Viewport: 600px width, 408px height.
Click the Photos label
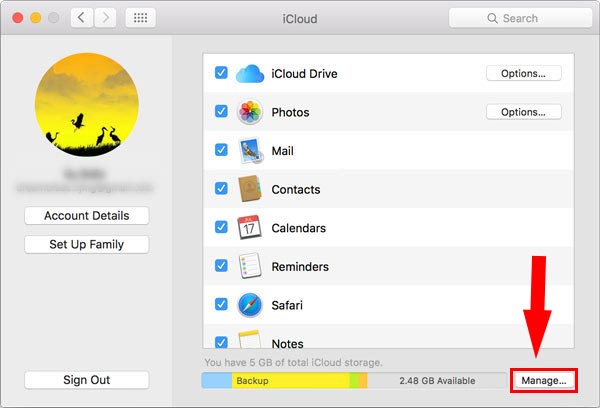pos(290,112)
